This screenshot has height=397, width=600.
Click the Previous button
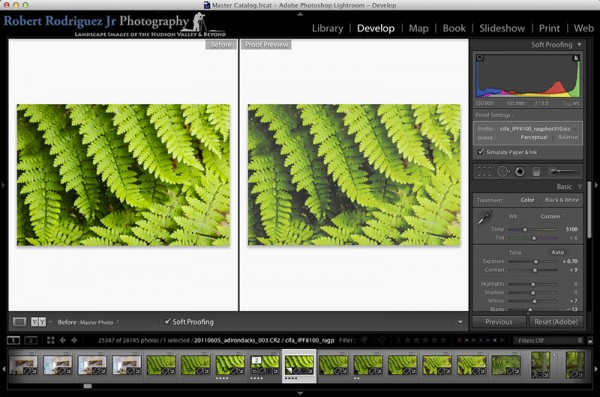499,322
